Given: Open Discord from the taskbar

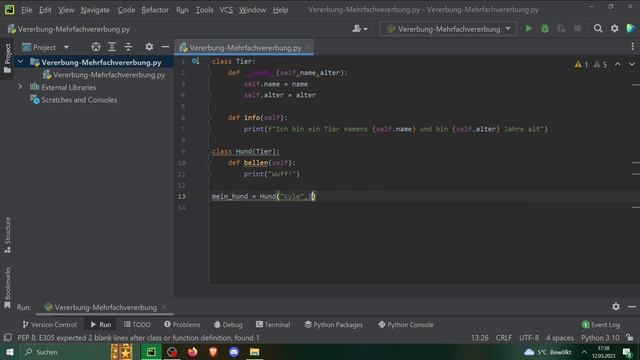Looking at the screenshot, I should (x=234, y=352).
